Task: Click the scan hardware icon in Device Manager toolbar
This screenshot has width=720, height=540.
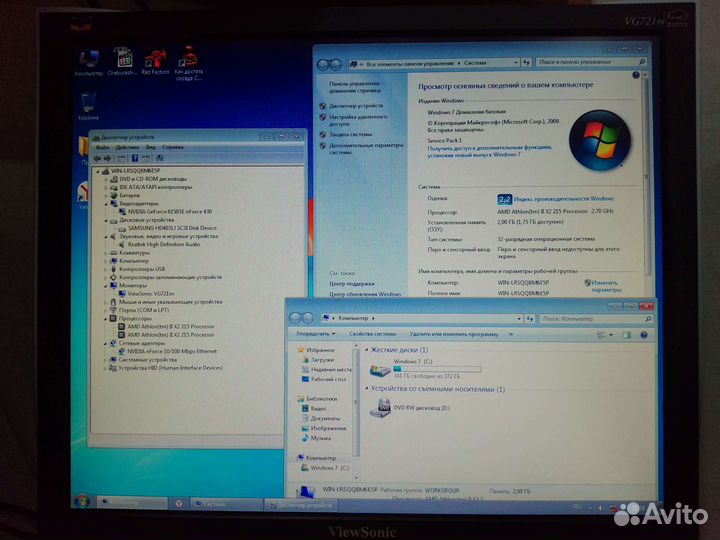Action: 159,158
